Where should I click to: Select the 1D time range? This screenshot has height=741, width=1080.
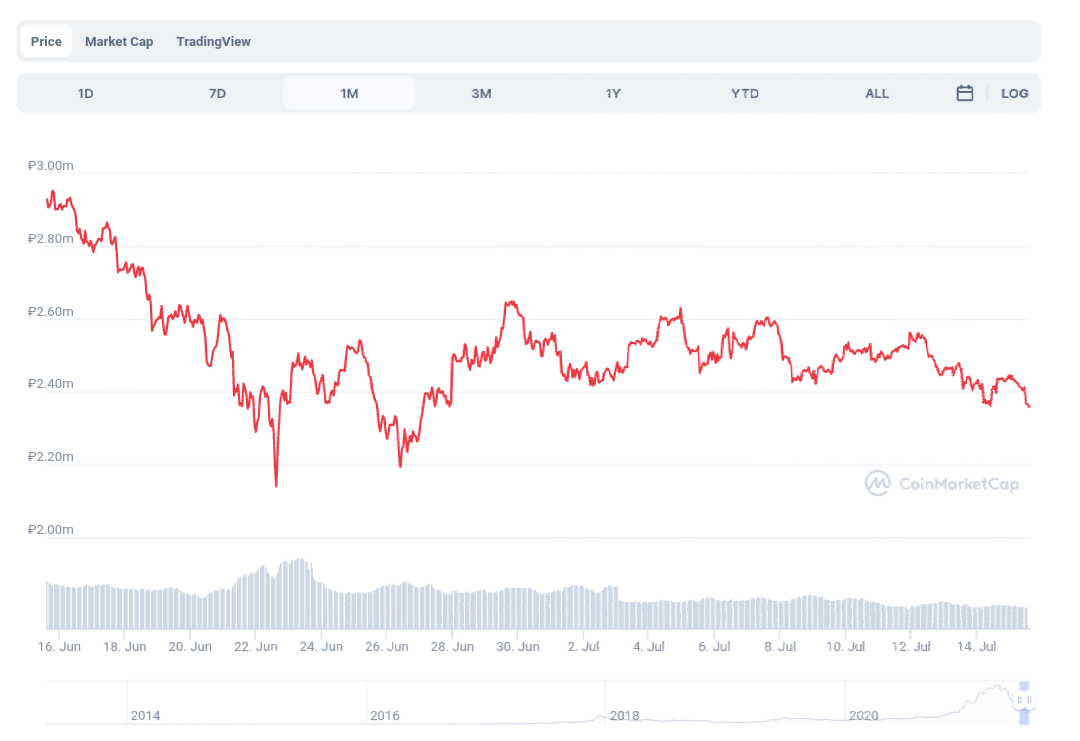(x=86, y=93)
